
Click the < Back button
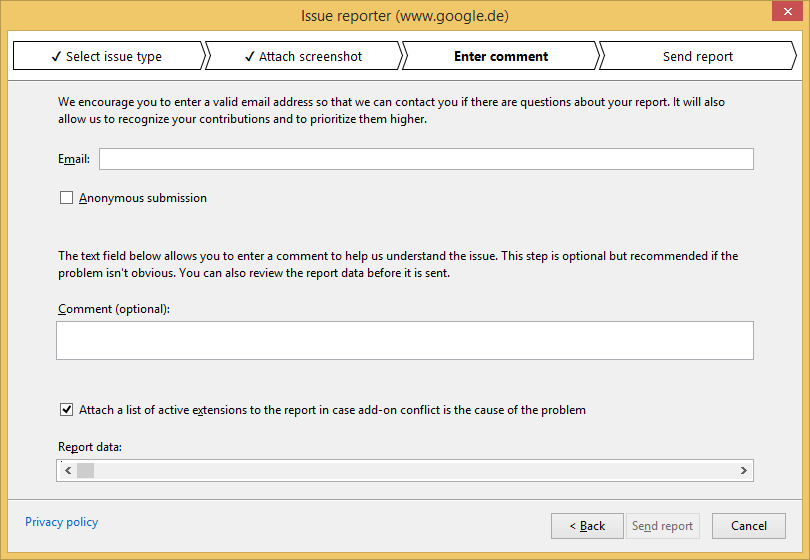587,526
